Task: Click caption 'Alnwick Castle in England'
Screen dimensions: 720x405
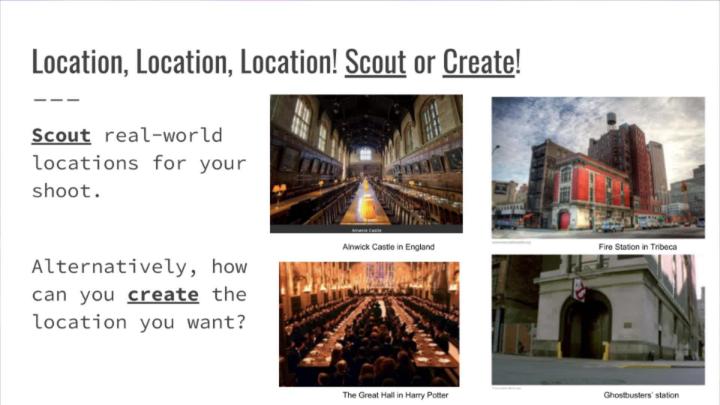Action: [388, 247]
